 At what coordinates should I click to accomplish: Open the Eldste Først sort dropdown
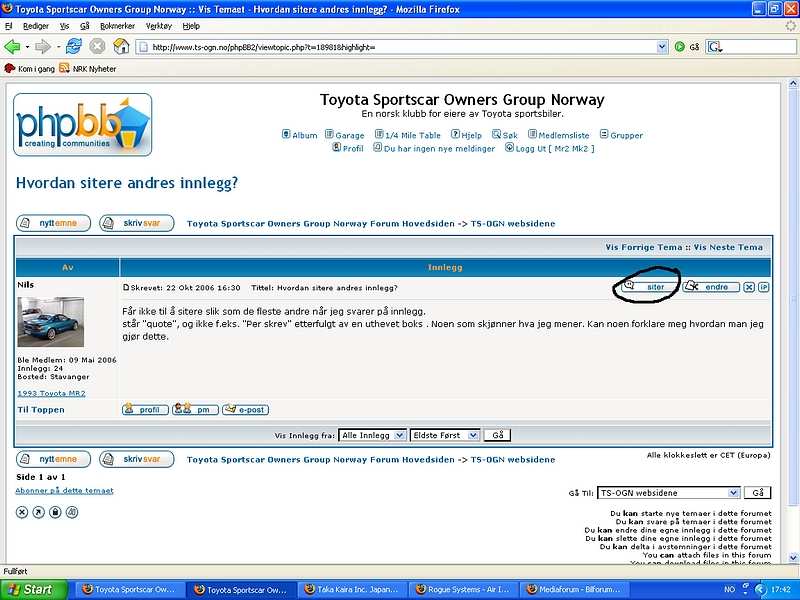[445, 435]
